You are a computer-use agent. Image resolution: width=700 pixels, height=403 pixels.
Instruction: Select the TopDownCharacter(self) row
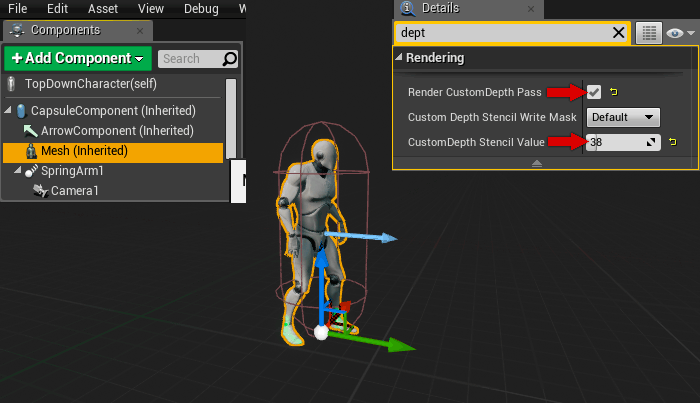[113, 84]
